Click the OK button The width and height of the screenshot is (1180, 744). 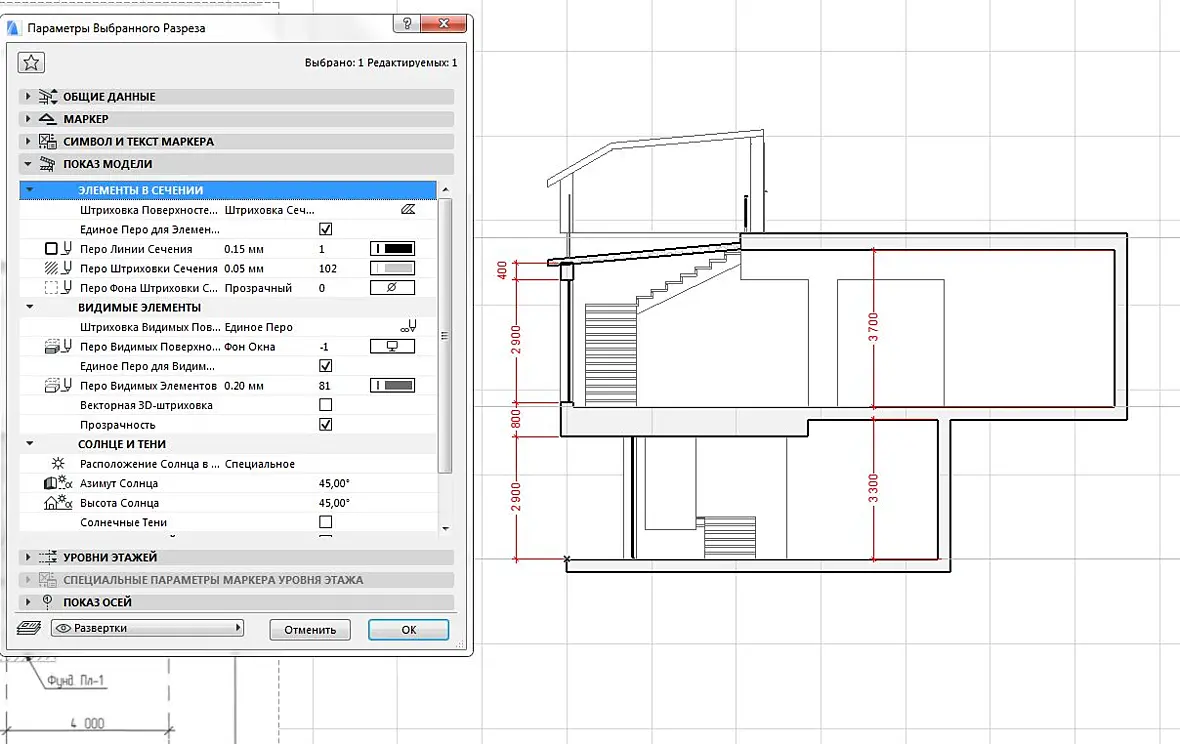409,630
